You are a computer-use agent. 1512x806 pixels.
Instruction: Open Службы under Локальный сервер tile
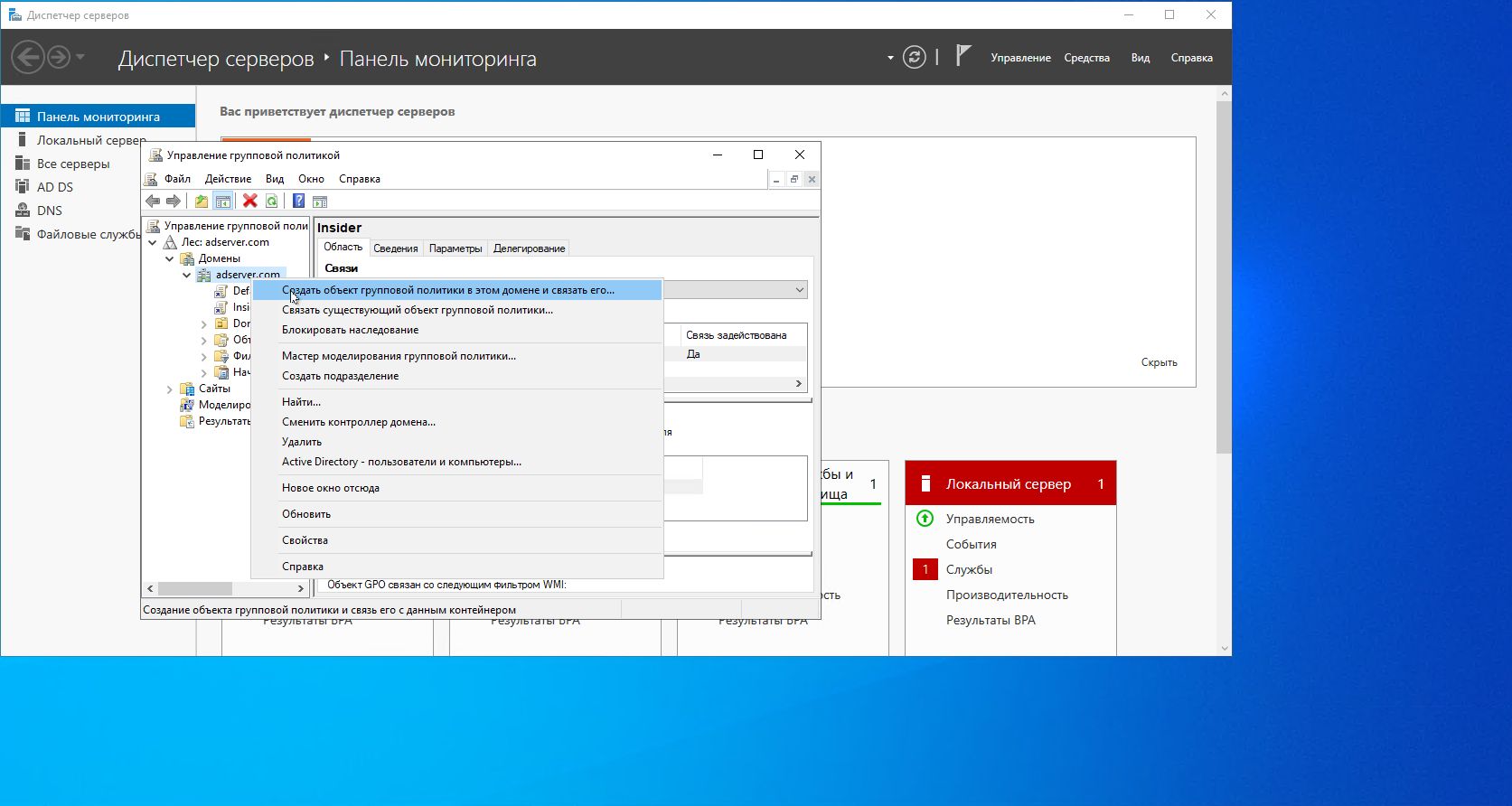969,569
